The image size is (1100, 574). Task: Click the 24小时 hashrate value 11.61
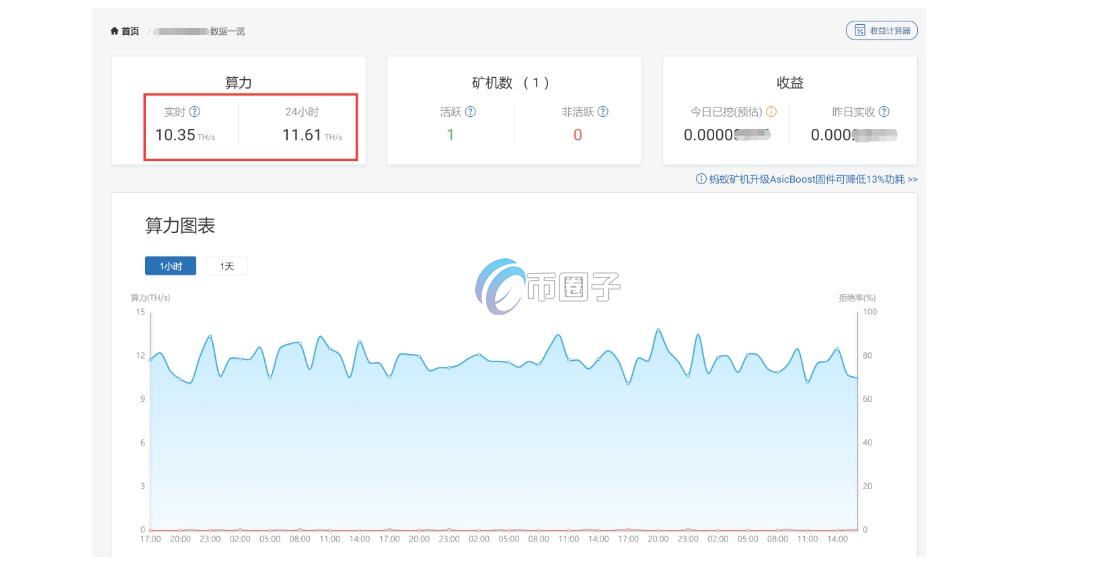(301, 135)
